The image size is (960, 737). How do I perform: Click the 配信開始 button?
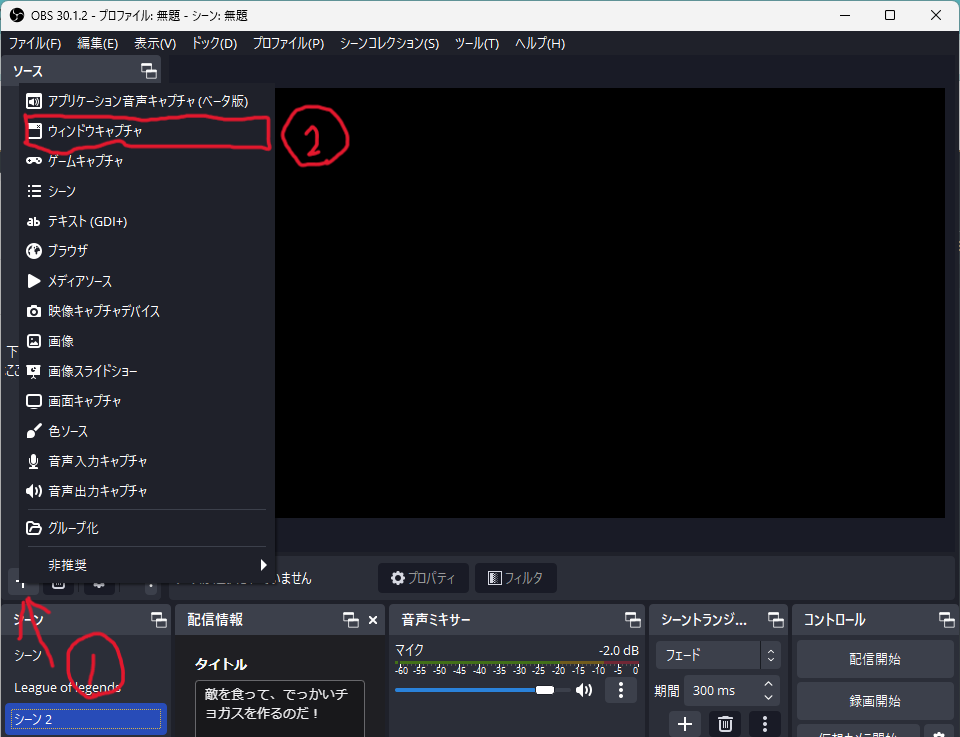[x=874, y=659]
